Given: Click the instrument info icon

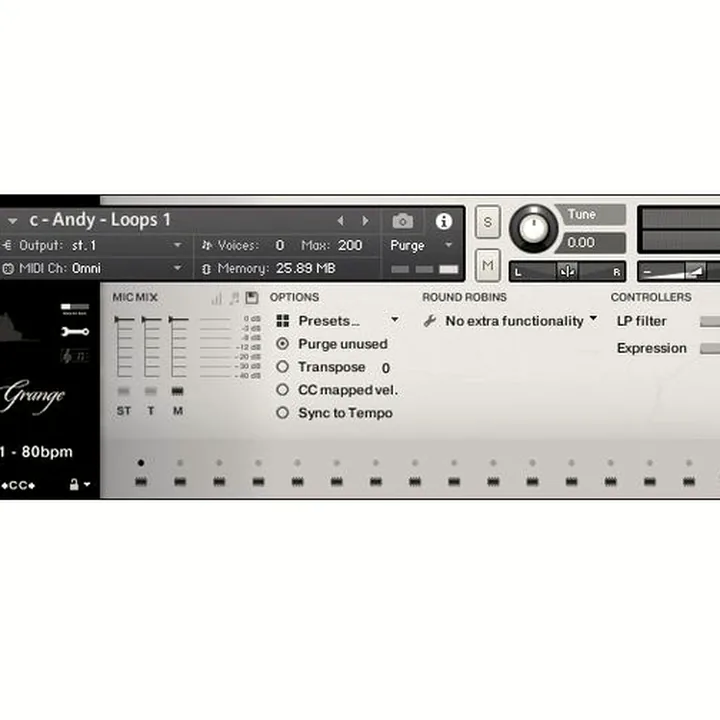Looking at the screenshot, I should click(x=444, y=221).
